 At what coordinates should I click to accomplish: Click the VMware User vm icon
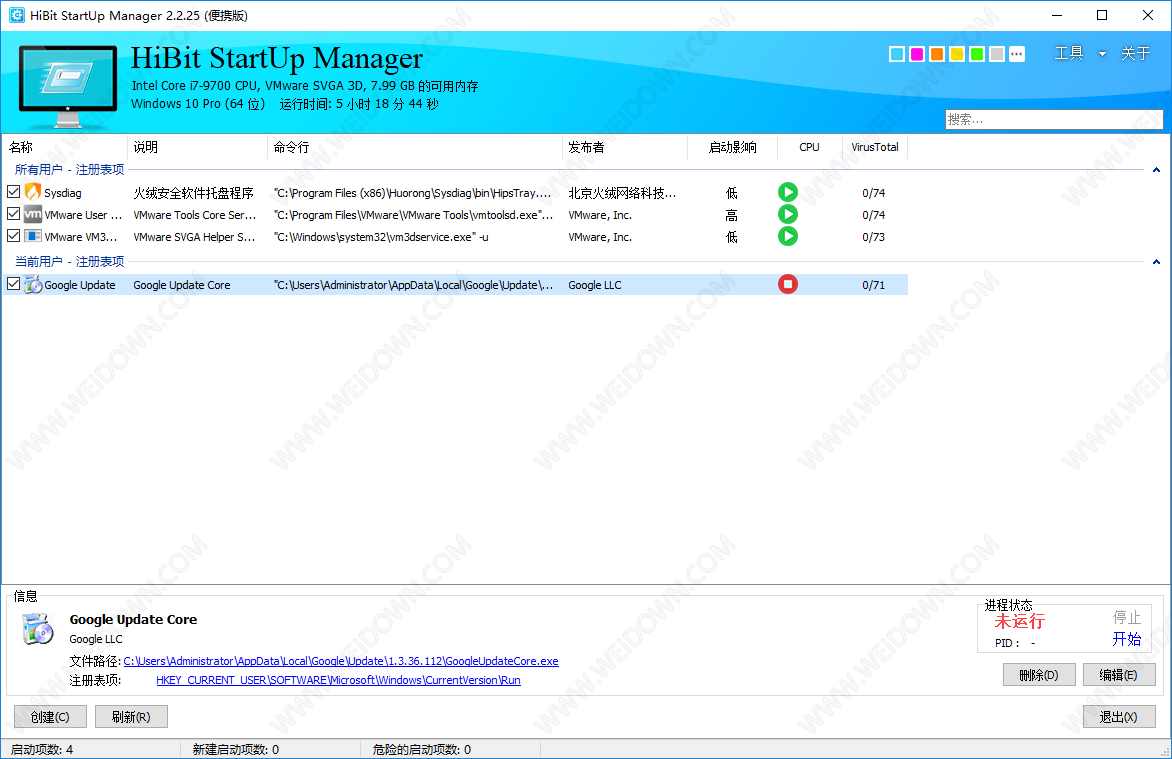coord(33,215)
